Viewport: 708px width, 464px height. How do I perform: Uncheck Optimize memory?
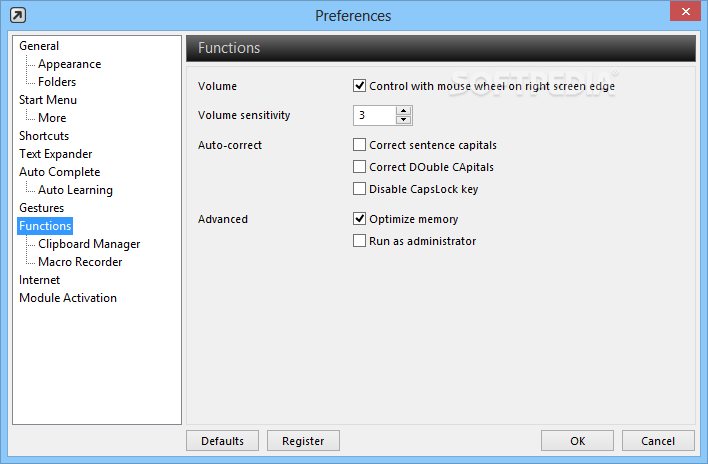click(x=359, y=219)
